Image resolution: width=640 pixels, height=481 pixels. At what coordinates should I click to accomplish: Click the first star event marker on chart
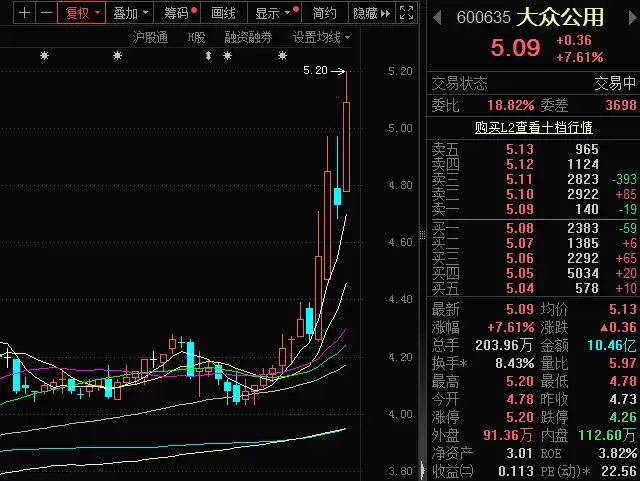44,56
